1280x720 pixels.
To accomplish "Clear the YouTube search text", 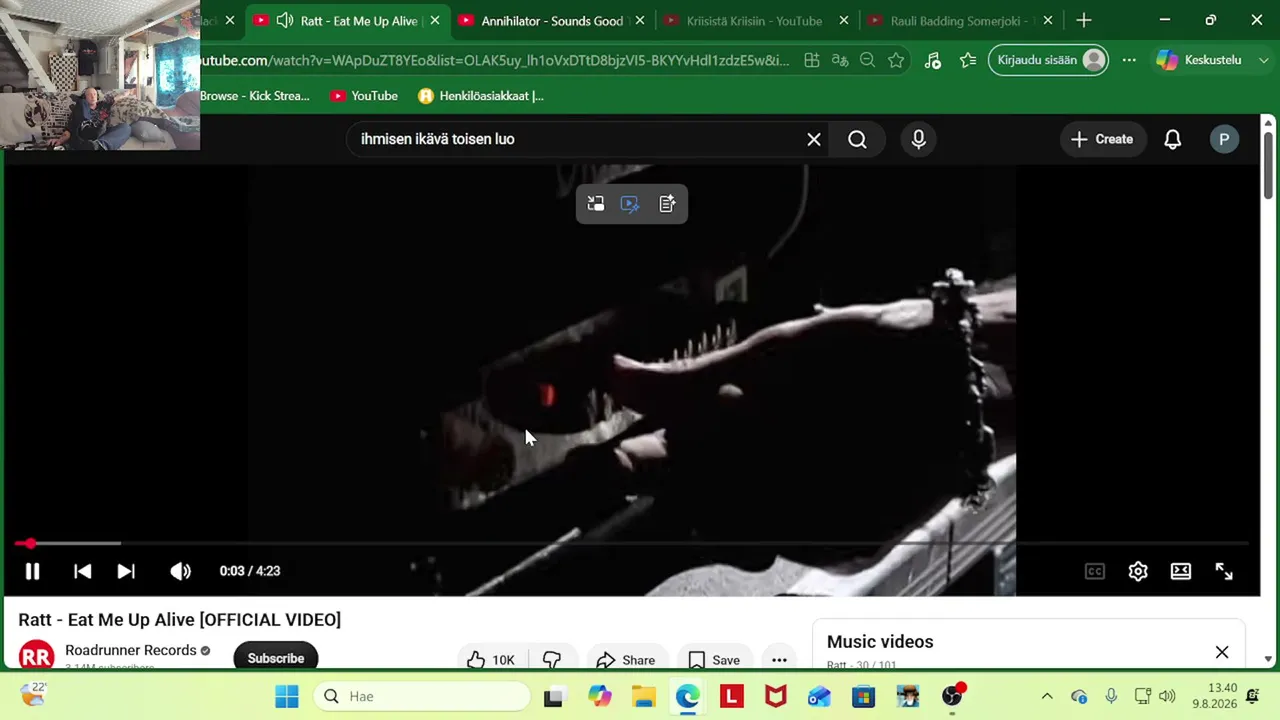I will pos(814,139).
